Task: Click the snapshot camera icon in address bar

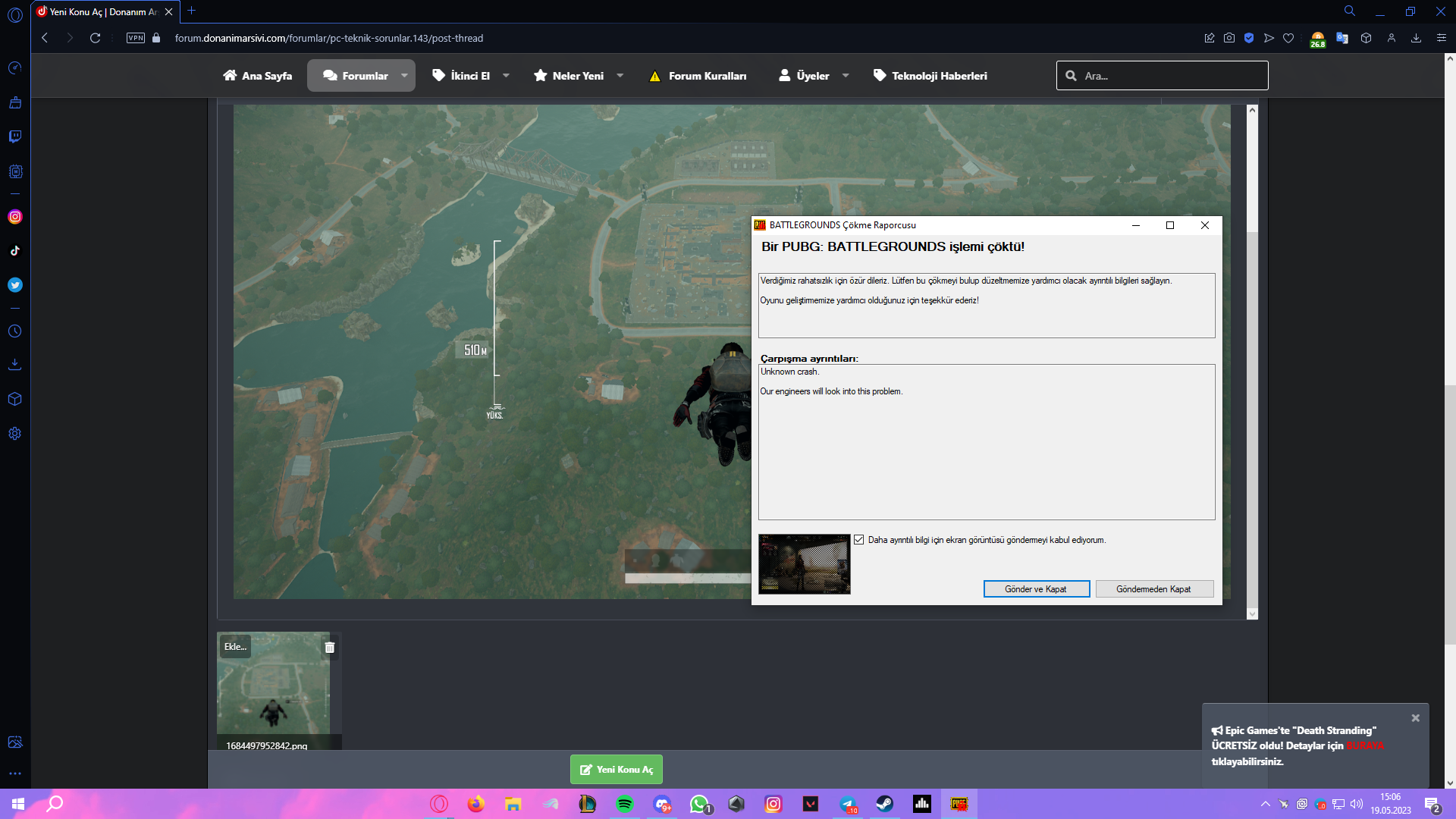Action: [1229, 38]
